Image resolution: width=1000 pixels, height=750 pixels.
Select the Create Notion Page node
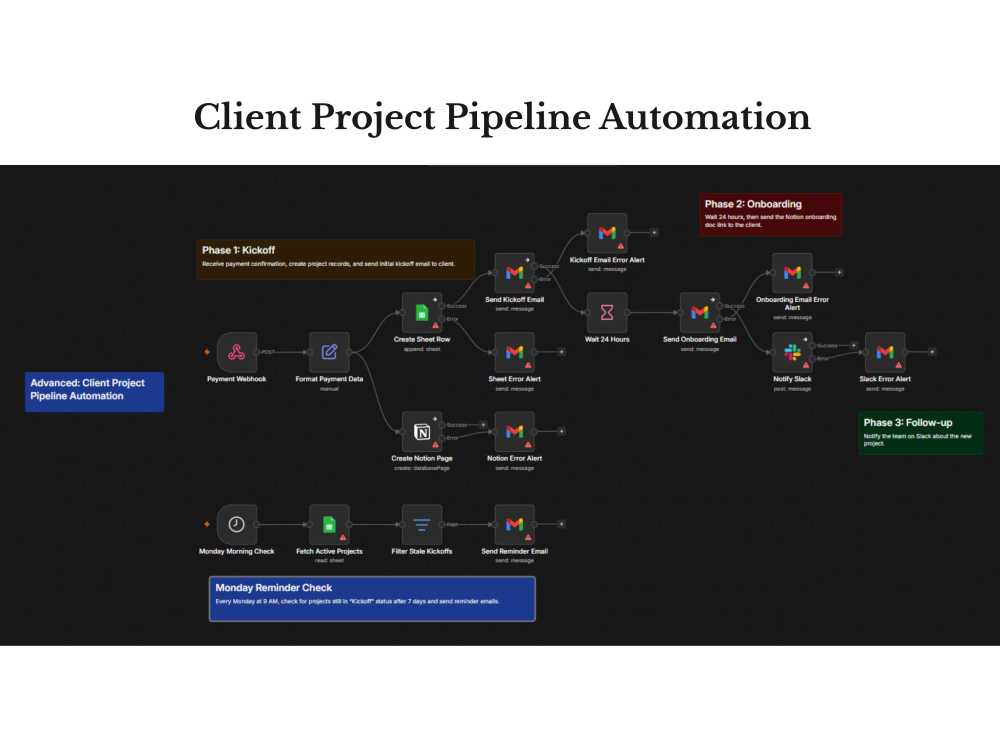click(x=422, y=432)
